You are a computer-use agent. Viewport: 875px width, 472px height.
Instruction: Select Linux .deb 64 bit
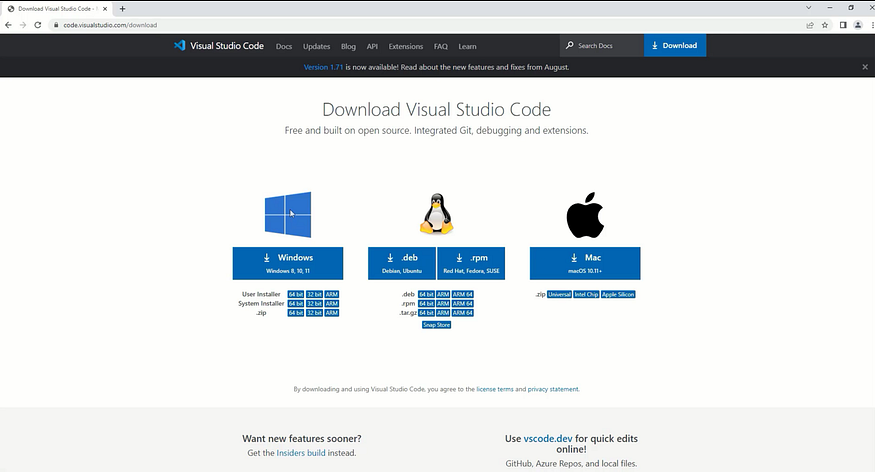click(x=426, y=294)
